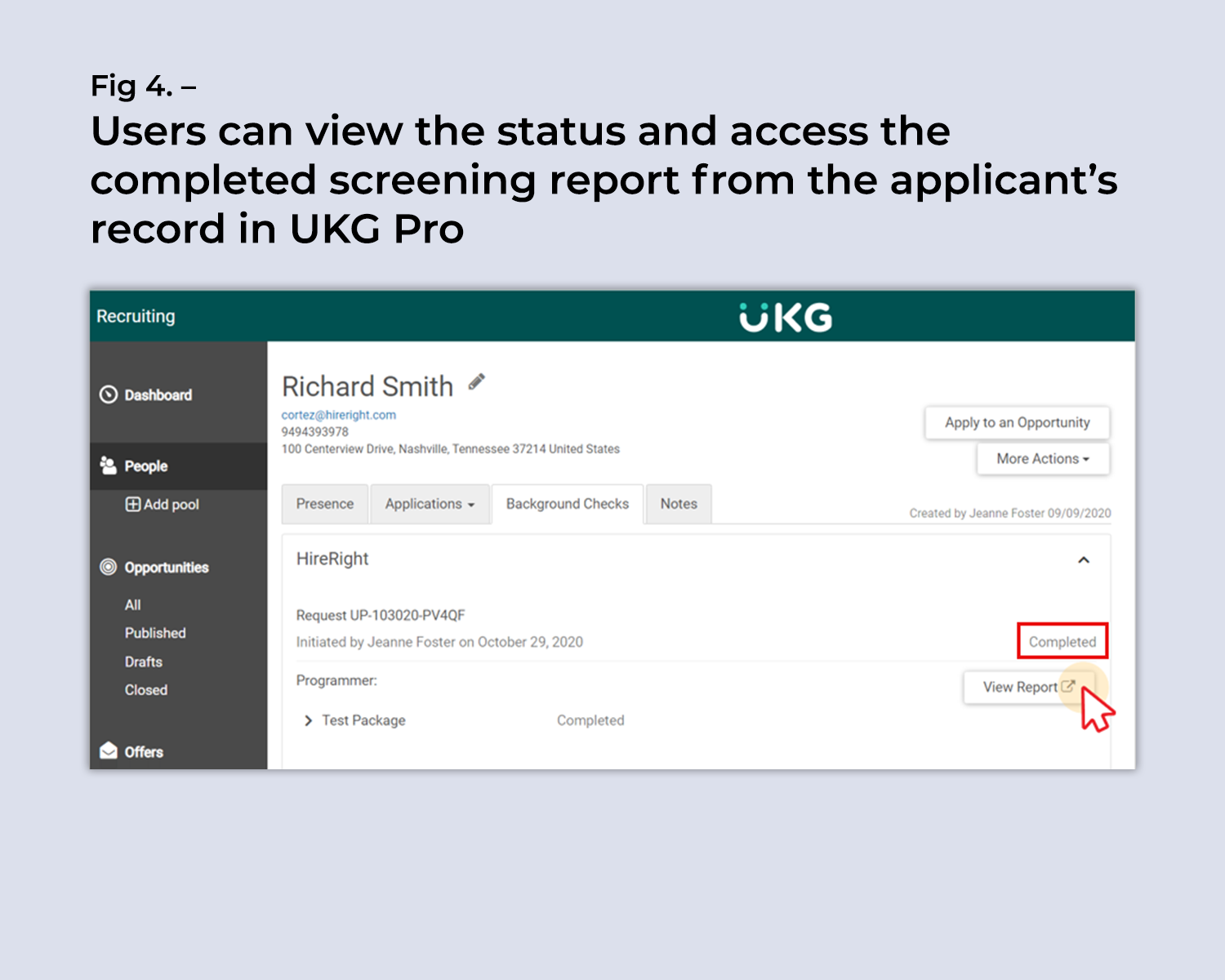
Task: Select Closed in the Opportunities list
Action: pyautogui.click(x=146, y=690)
